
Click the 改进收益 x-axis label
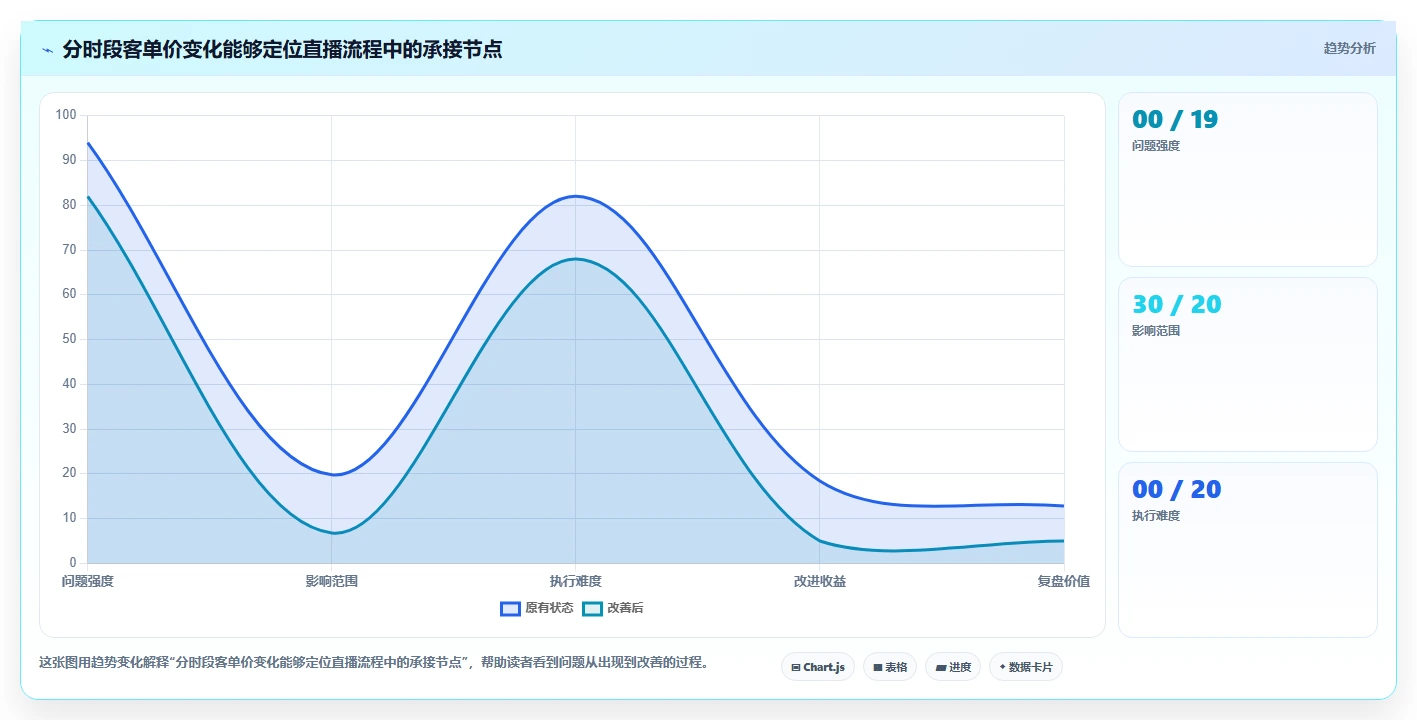click(x=820, y=581)
